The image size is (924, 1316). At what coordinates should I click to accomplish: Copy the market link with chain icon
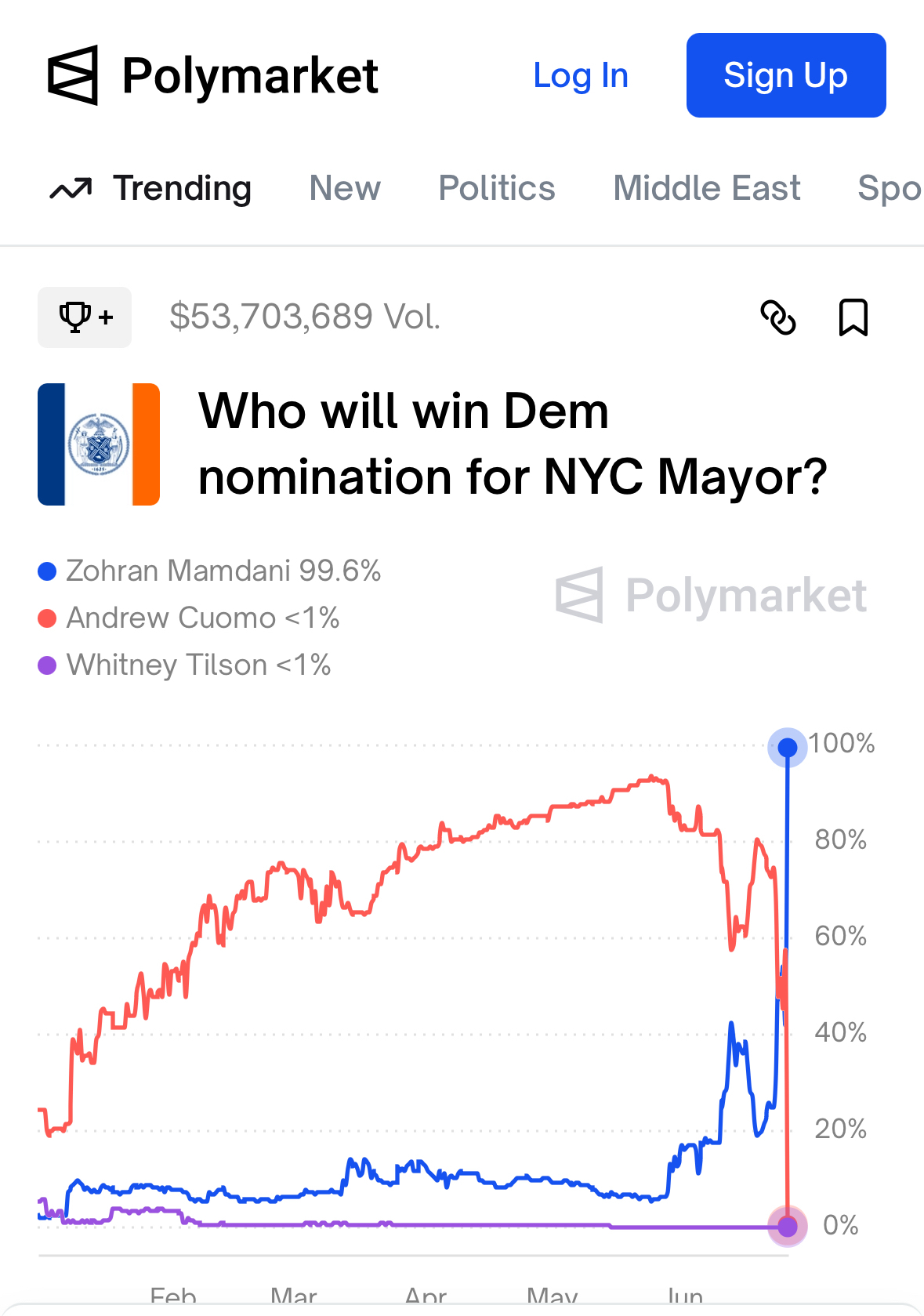(x=778, y=317)
